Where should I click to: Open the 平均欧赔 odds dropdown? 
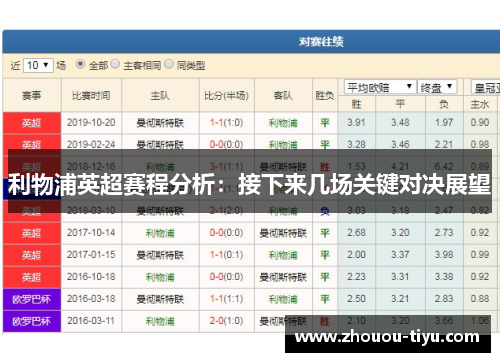pyautogui.click(x=380, y=87)
